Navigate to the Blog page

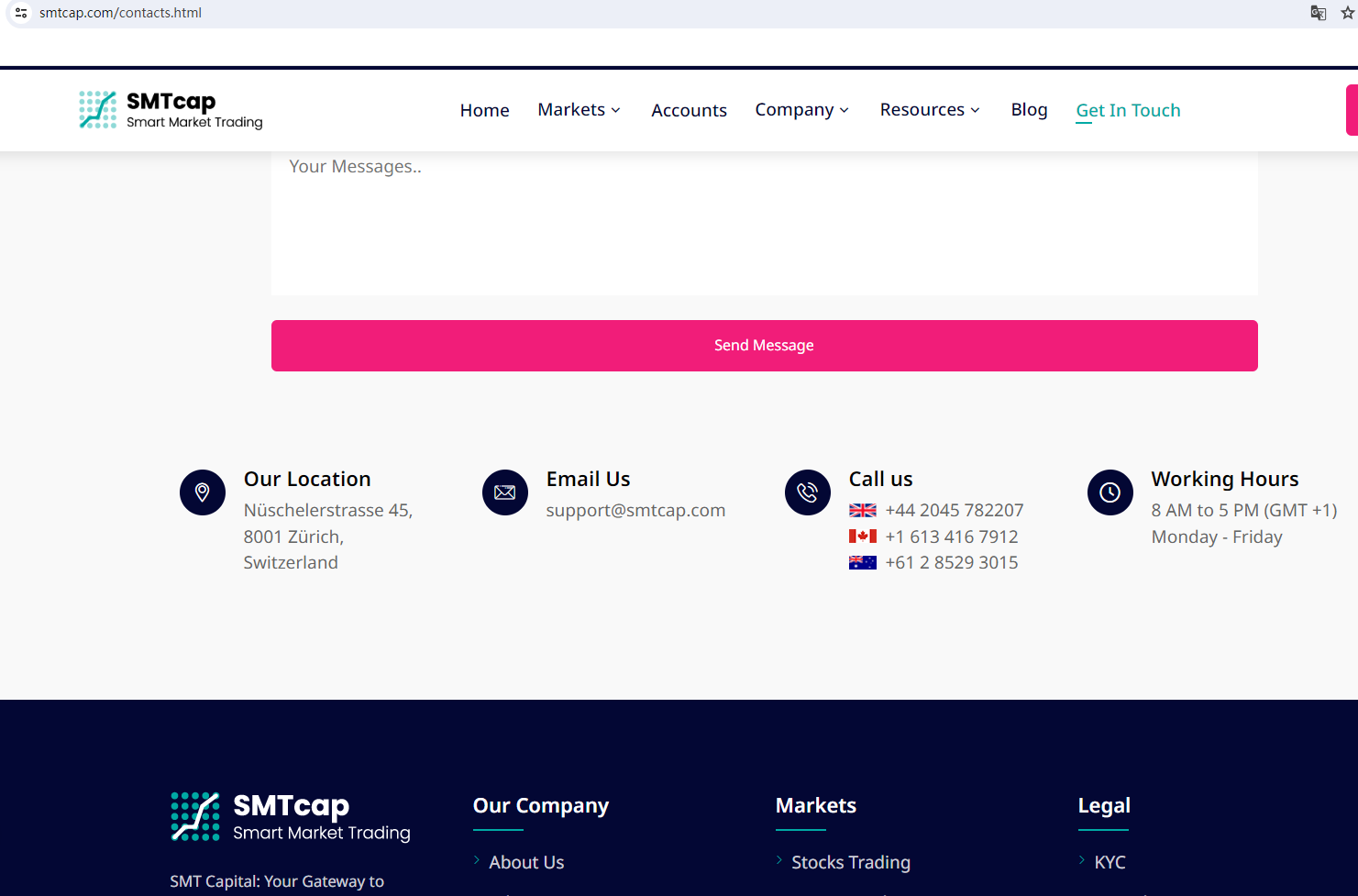(x=1029, y=110)
